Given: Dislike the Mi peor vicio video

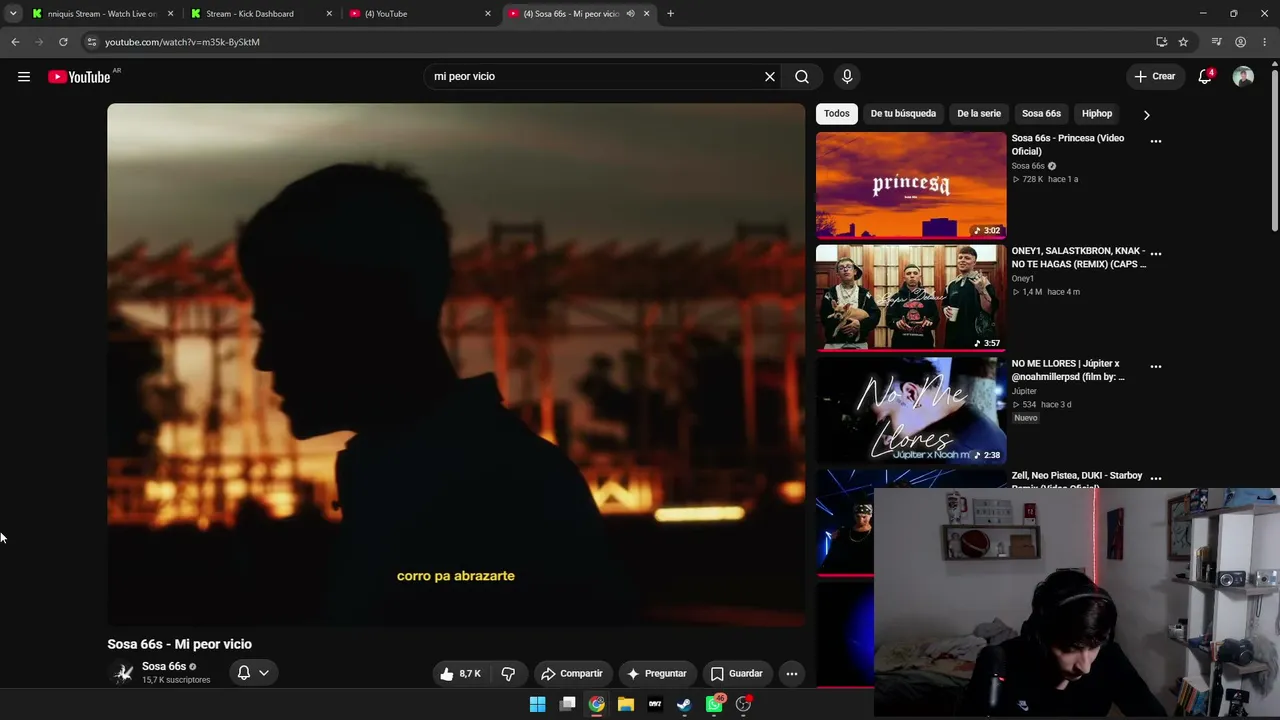Looking at the screenshot, I should pos(508,674).
